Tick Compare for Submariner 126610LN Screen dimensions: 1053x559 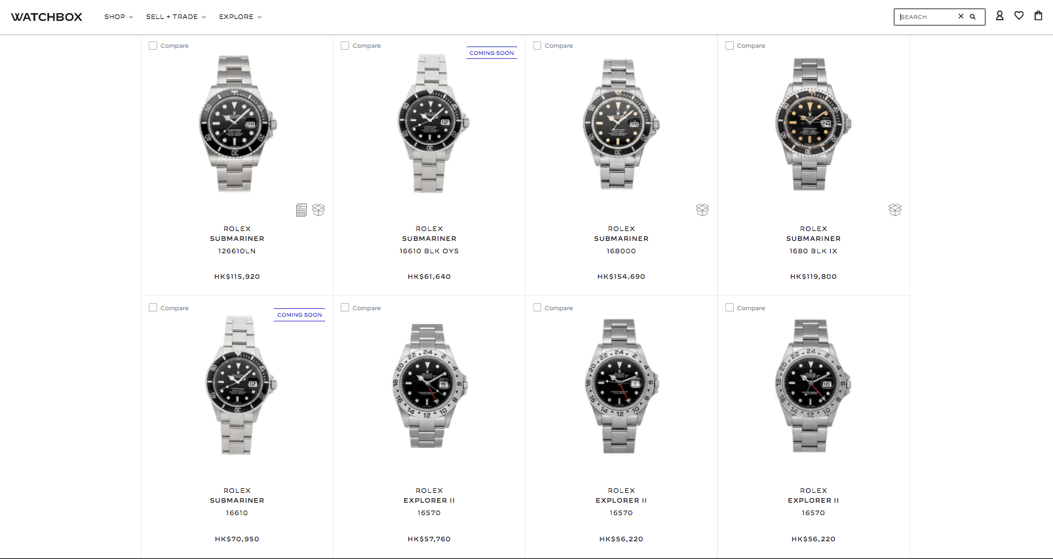pyautogui.click(x=153, y=46)
